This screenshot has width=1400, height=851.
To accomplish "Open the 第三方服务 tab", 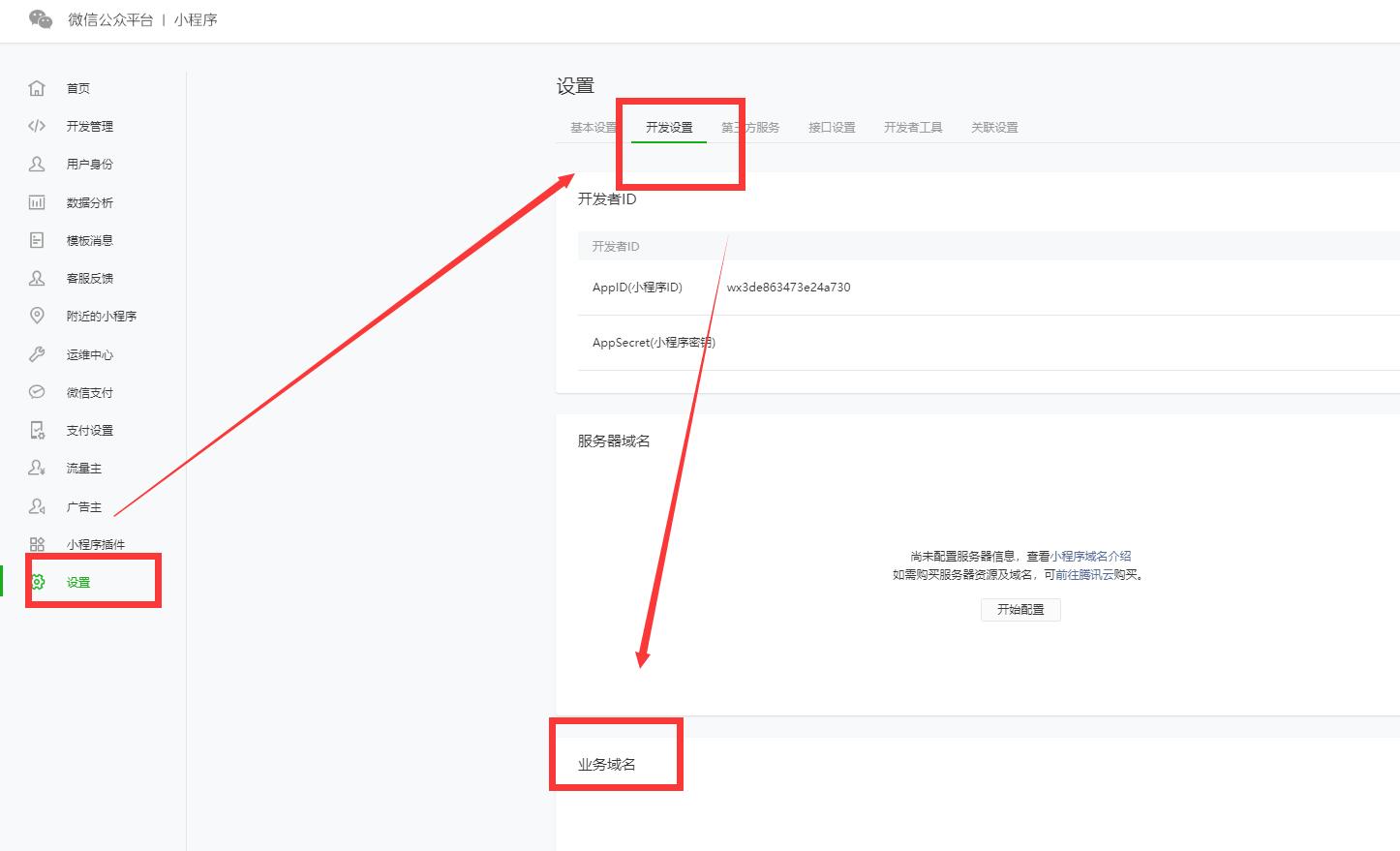I will click(750, 126).
